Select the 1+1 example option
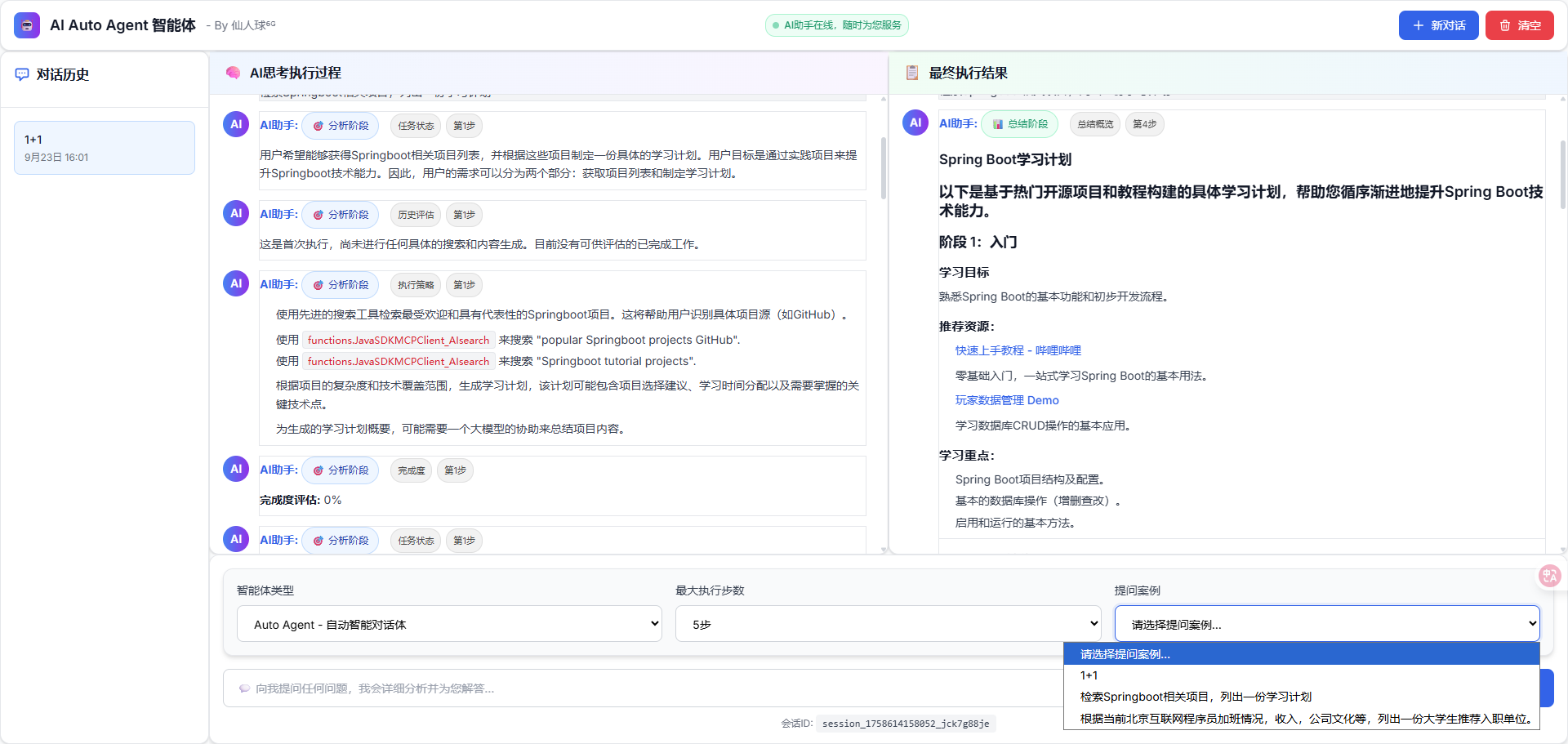Screen dimensions: 1568x744 coord(1089,675)
